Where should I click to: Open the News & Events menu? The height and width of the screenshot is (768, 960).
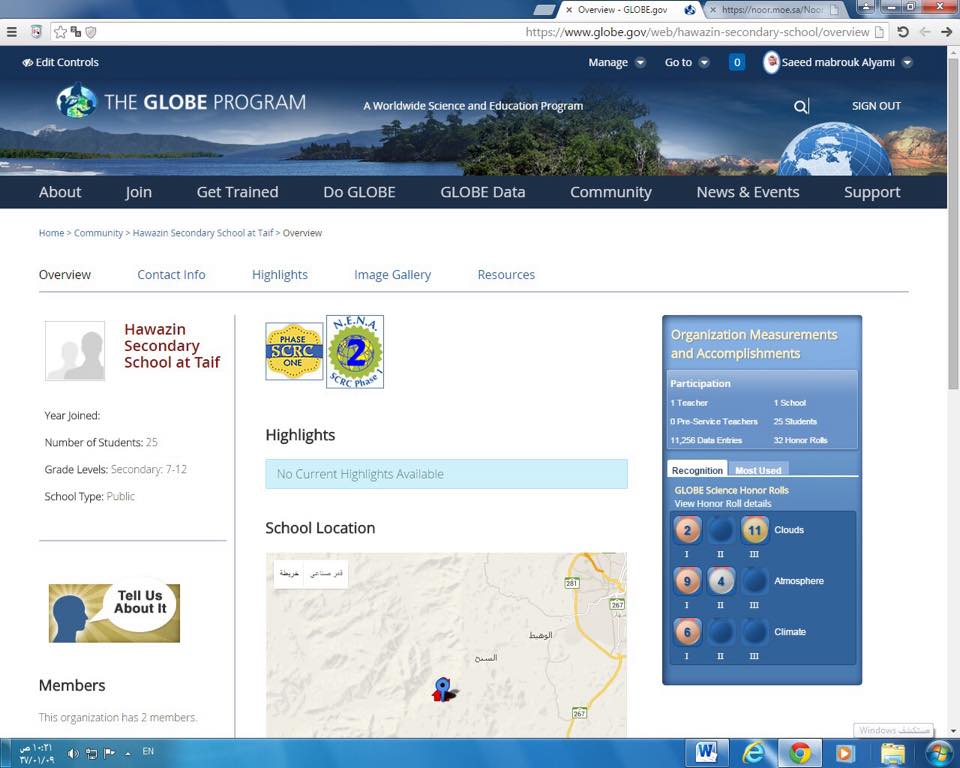click(748, 192)
